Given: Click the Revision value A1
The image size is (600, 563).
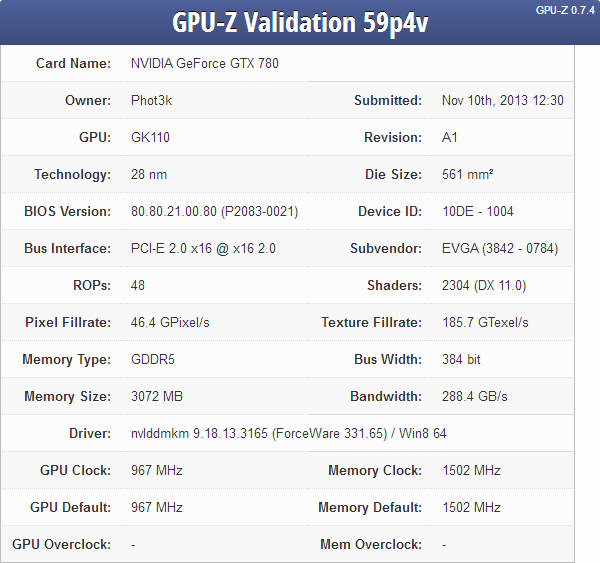Looking at the screenshot, I should coord(450,137).
